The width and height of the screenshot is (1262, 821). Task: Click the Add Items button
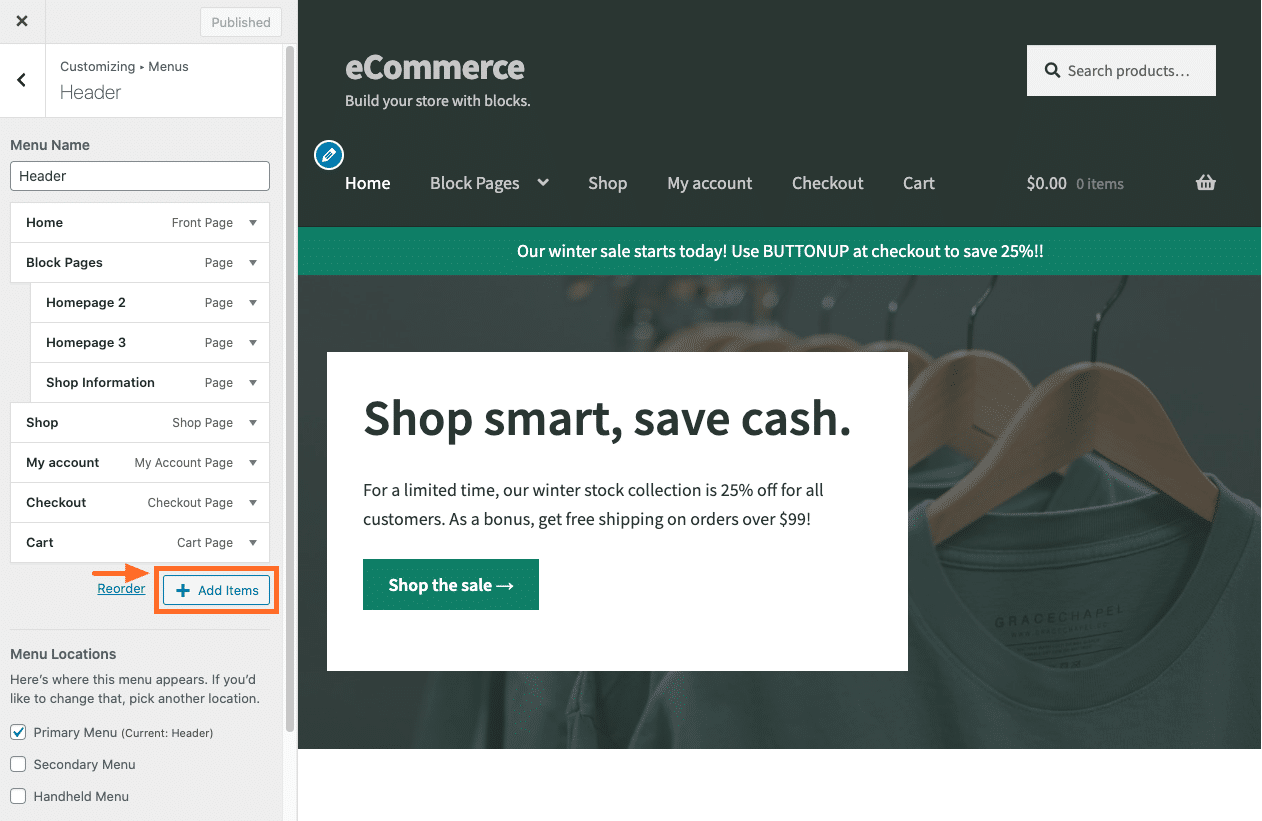(217, 590)
